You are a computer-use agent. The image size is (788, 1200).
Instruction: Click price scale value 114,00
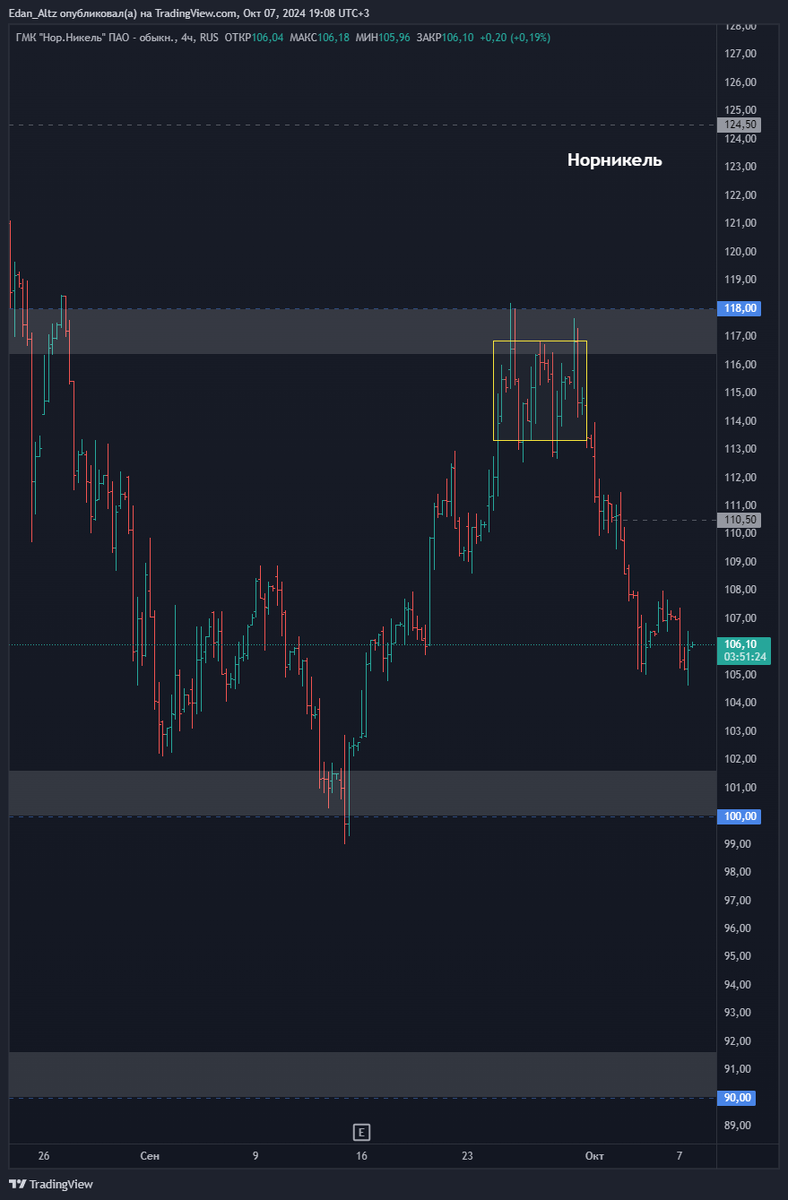point(740,420)
